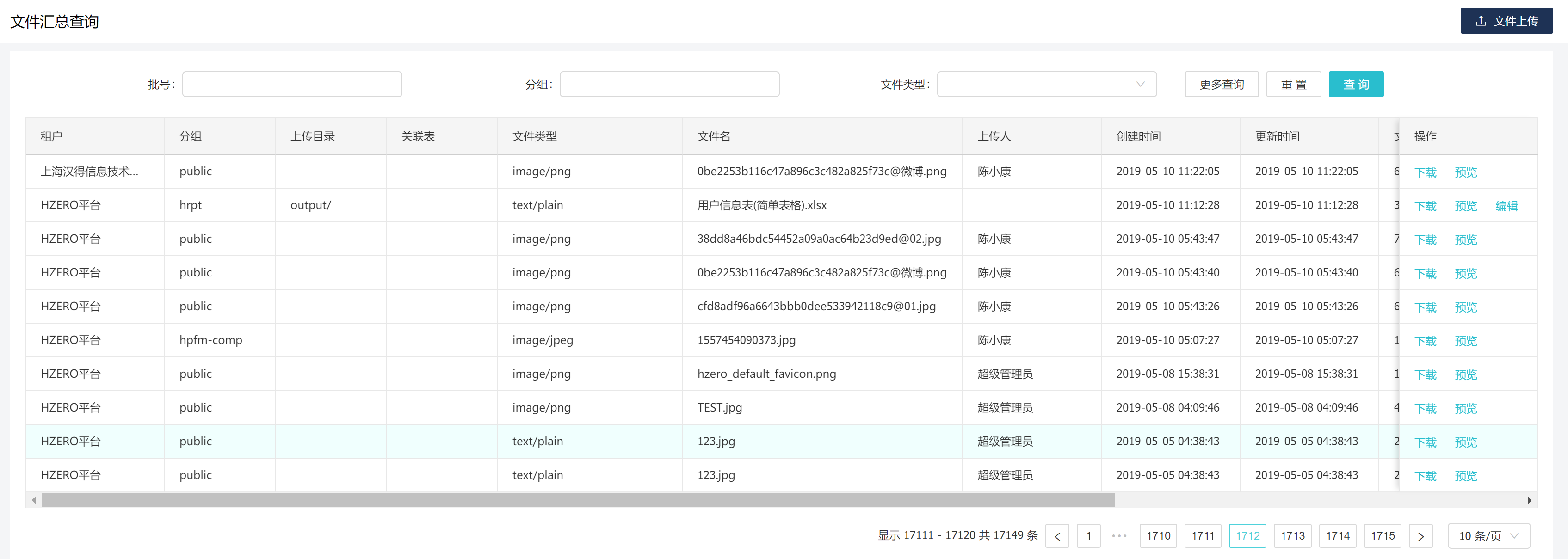The width and height of the screenshot is (1568, 559).
Task: Preview hzero_default_favicon.png
Action: coord(1466,375)
